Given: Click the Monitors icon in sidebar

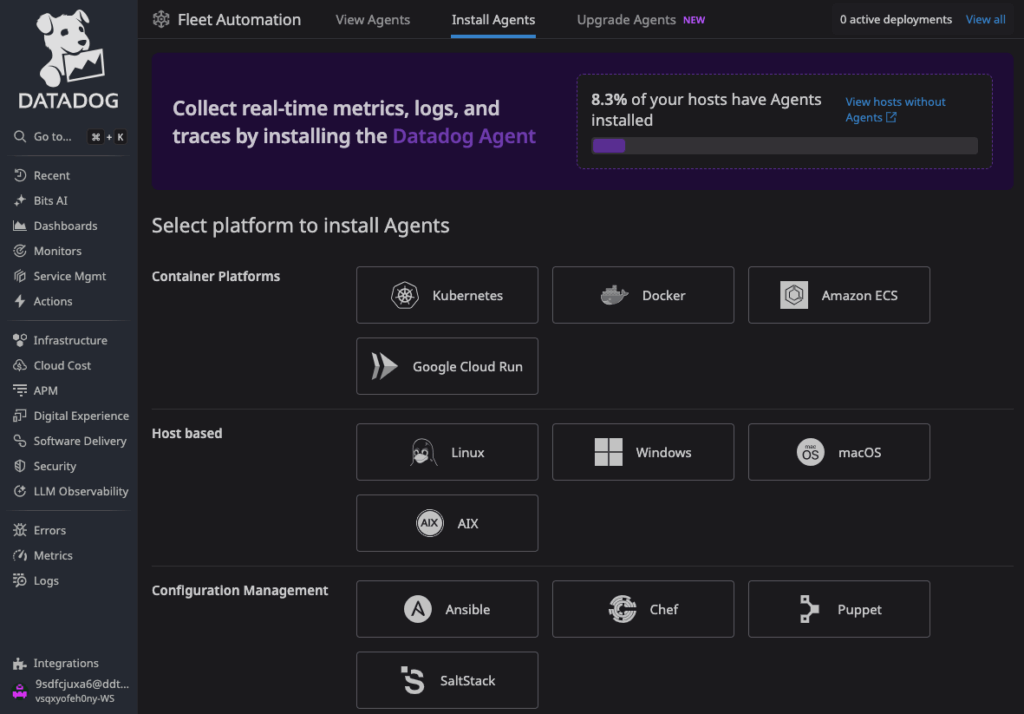Looking at the screenshot, I should [x=20, y=251].
